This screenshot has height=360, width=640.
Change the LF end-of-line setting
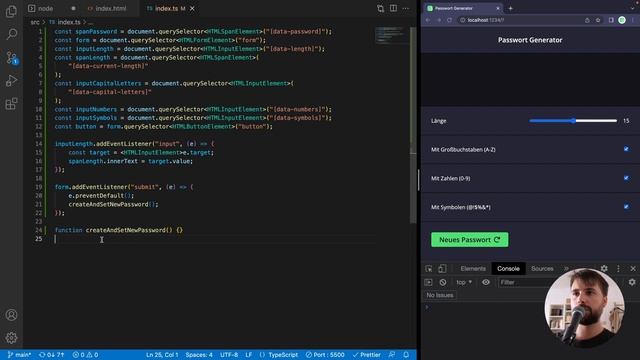coord(248,355)
